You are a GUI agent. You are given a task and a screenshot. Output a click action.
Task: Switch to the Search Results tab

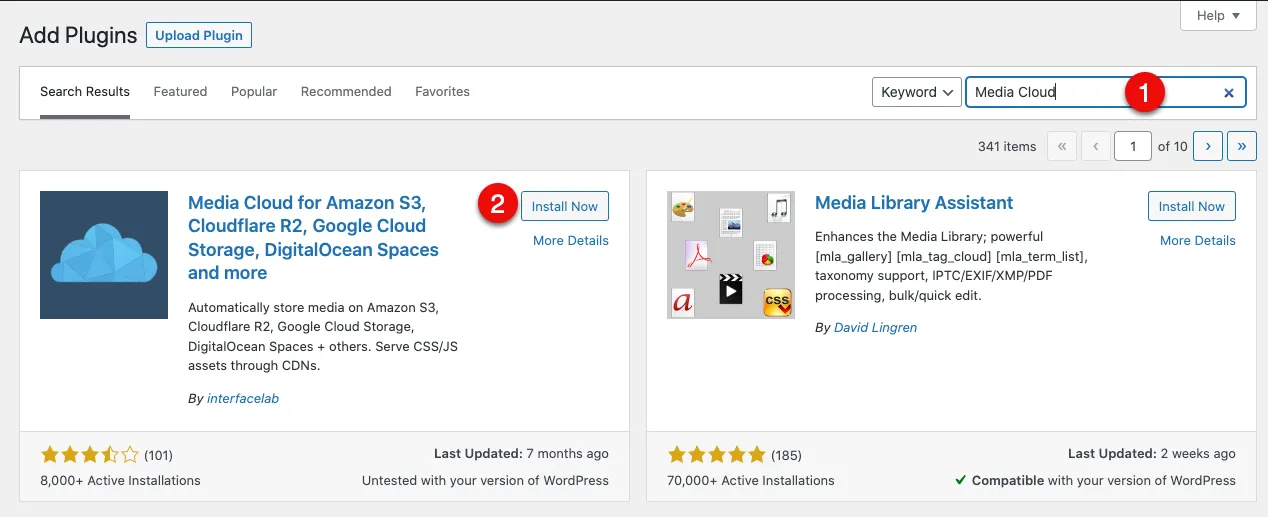point(85,91)
